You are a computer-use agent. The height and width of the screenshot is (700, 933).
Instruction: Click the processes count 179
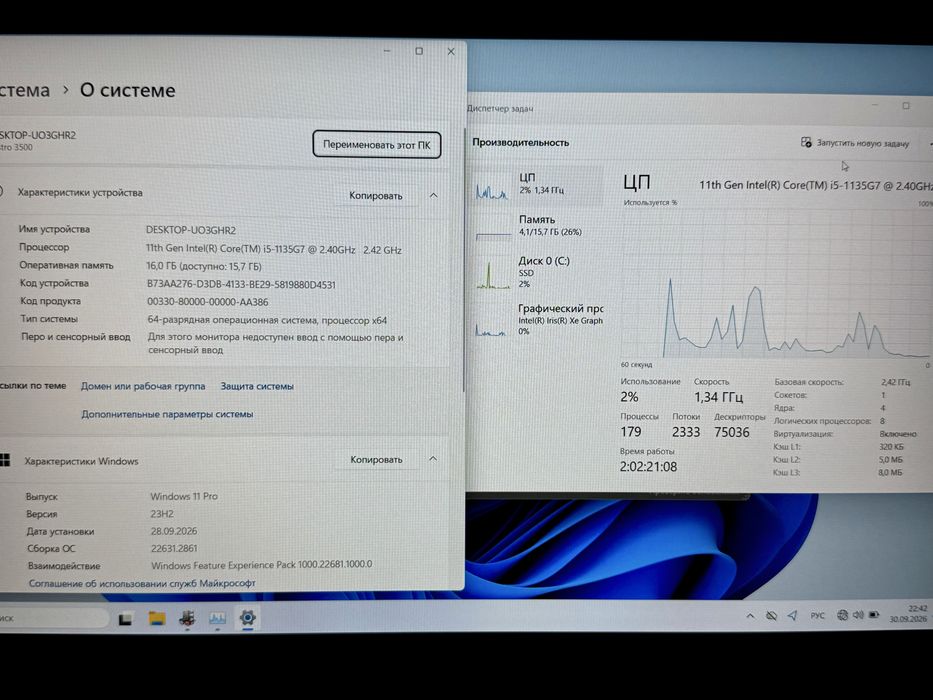pos(631,432)
